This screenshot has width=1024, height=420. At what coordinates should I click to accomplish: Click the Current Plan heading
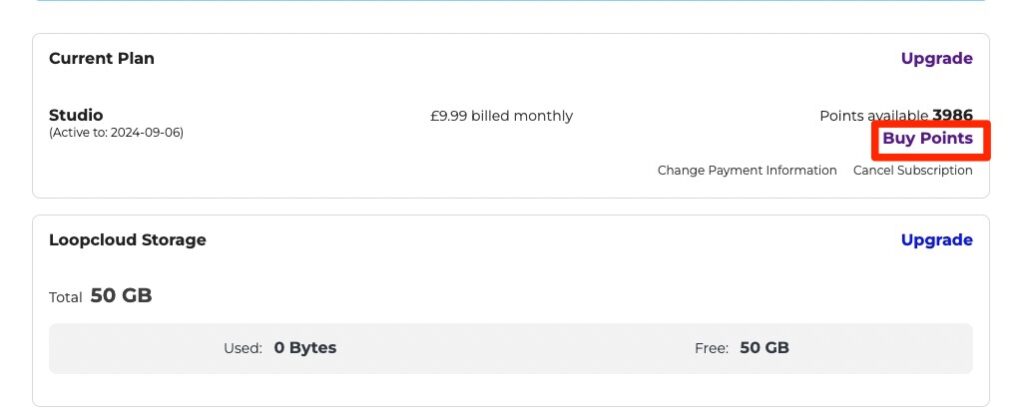pyautogui.click(x=102, y=58)
